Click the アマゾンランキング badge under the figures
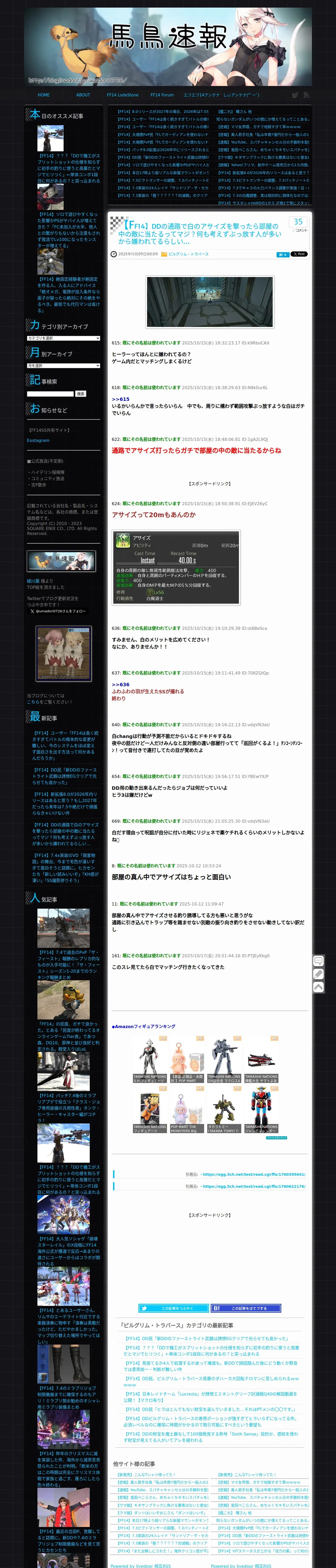Screen dimensions: 336x1568 [x=276, y=1138]
